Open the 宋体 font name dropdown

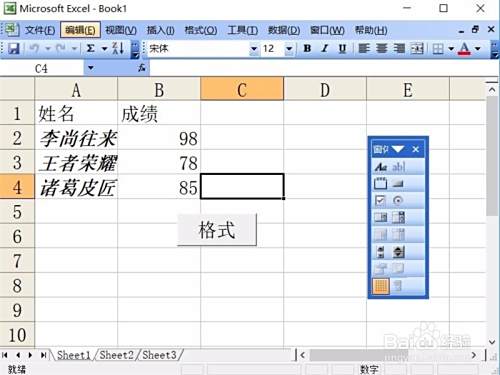coord(254,49)
